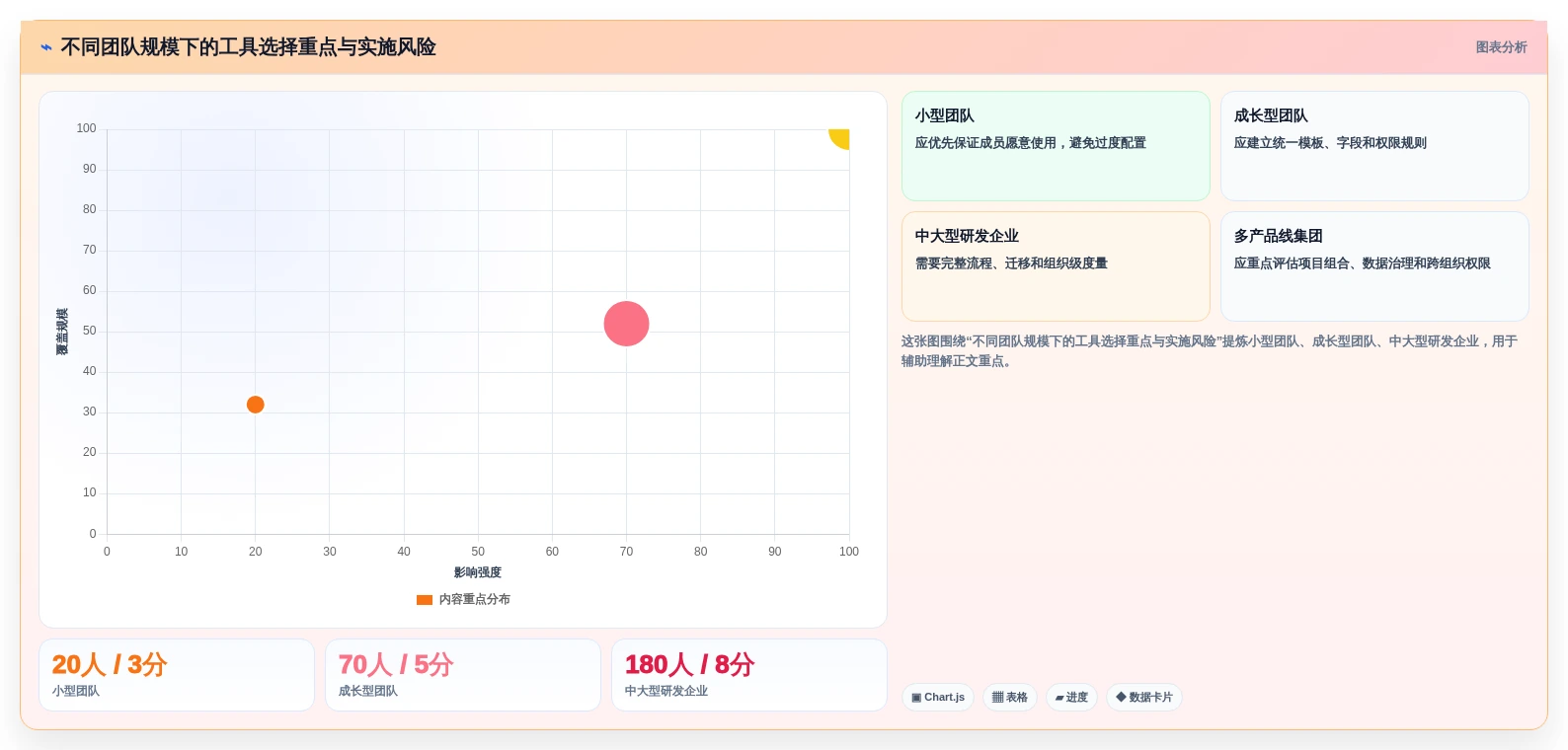Viewport: 1568px width, 750px height.
Task: Click the Chart.js chip icon
Action: tap(916, 698)
